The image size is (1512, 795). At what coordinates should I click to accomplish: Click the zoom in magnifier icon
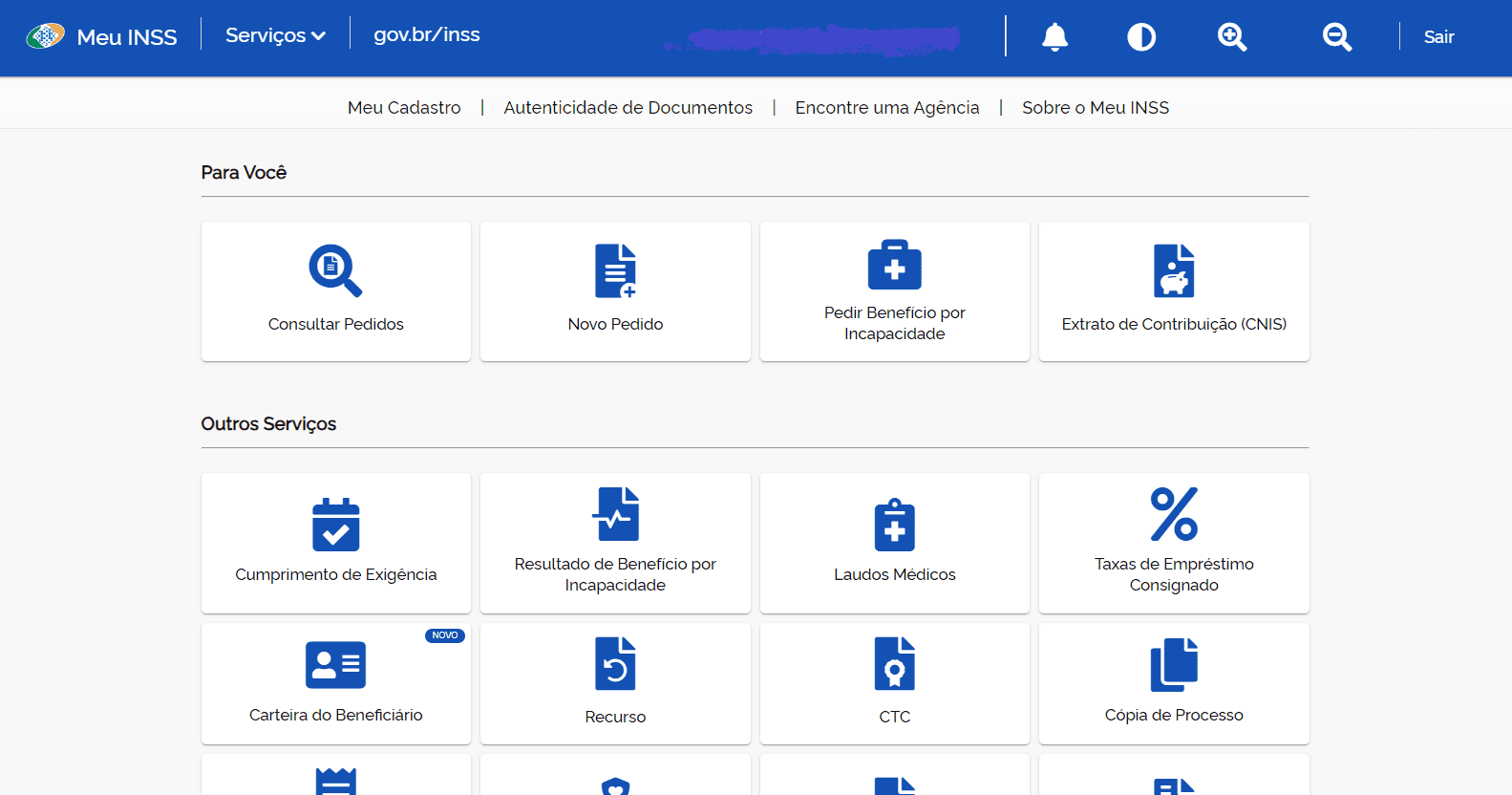(1232, 37)
